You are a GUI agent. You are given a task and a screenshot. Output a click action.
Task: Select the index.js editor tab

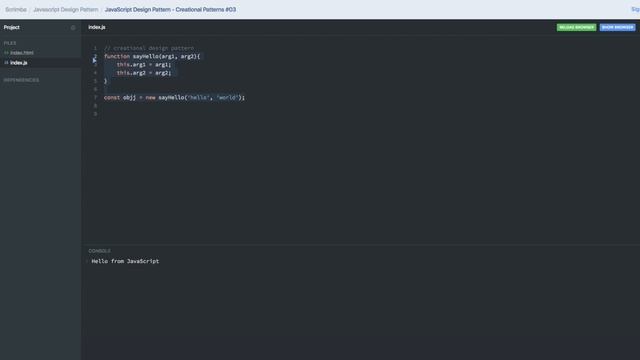[x=97, y=27]
